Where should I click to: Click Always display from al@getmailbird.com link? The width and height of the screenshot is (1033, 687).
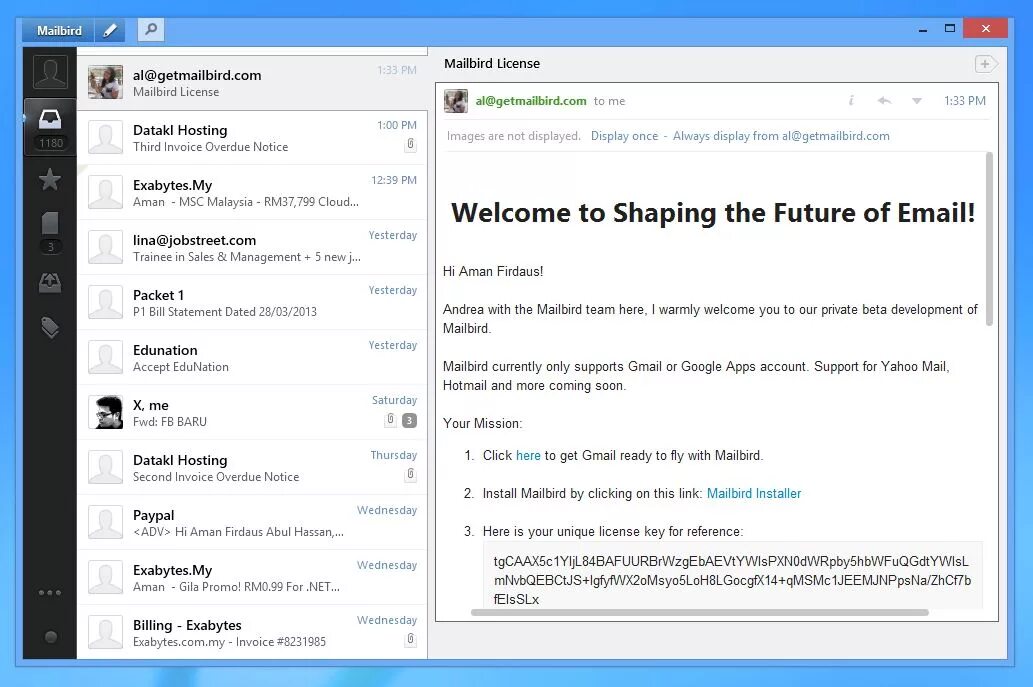point(781,136)
